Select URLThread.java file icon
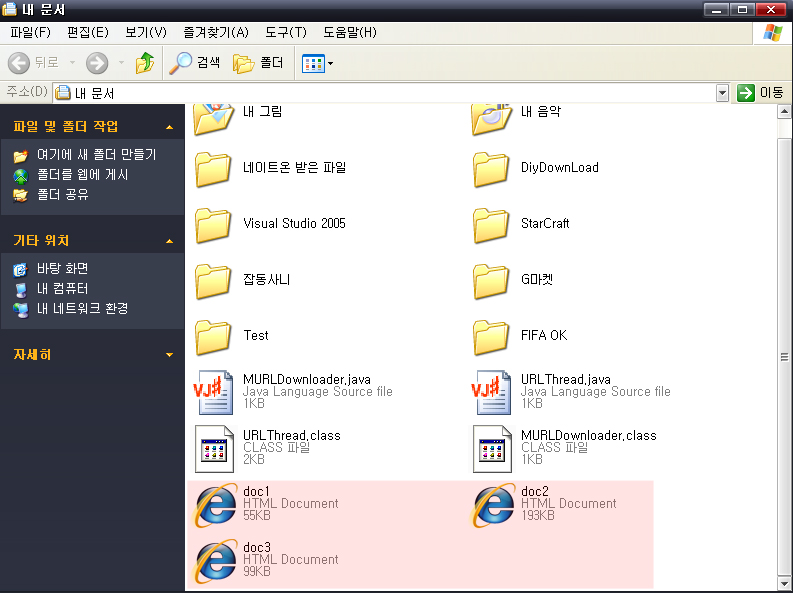The image size is (793, 593). tap(492, 392)
